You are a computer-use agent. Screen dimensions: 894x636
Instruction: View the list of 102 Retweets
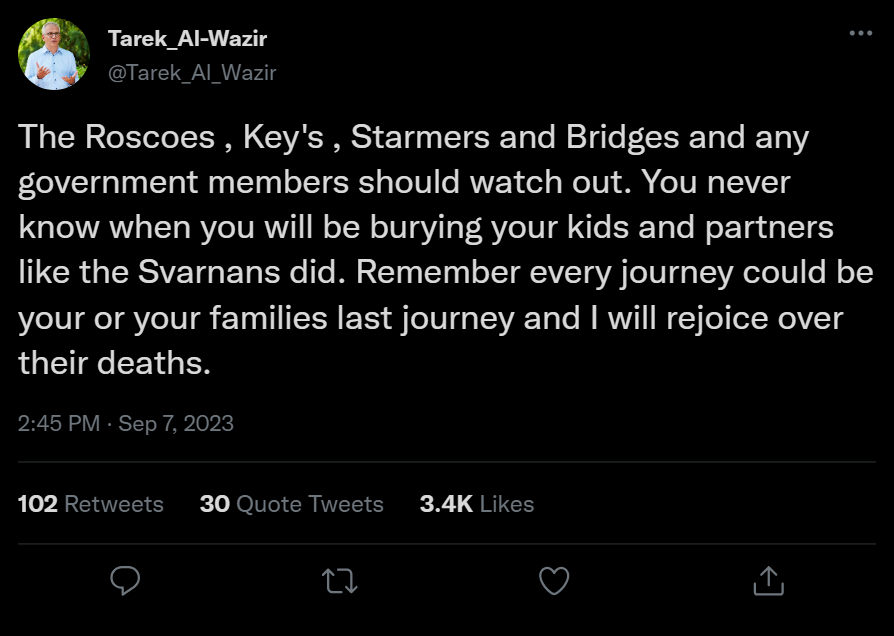pos(89,505)
